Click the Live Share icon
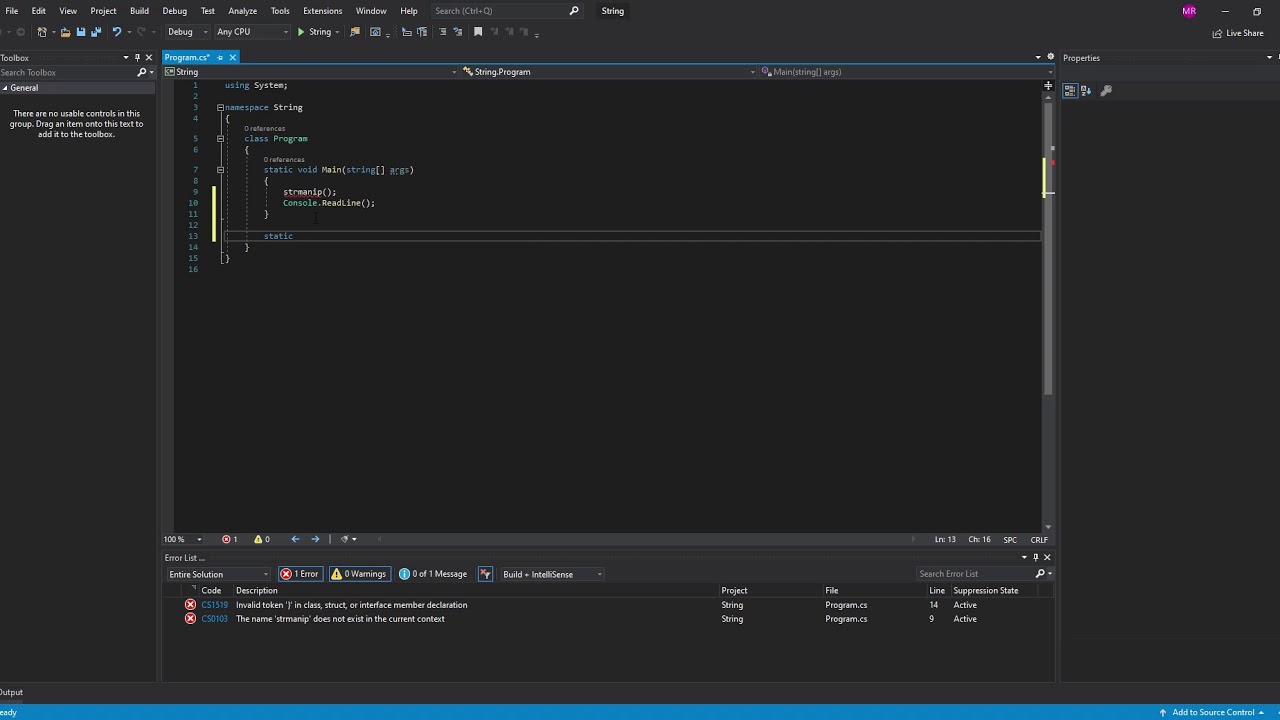Viewport: 1280px width, 720px height. tap(1217, 33)
